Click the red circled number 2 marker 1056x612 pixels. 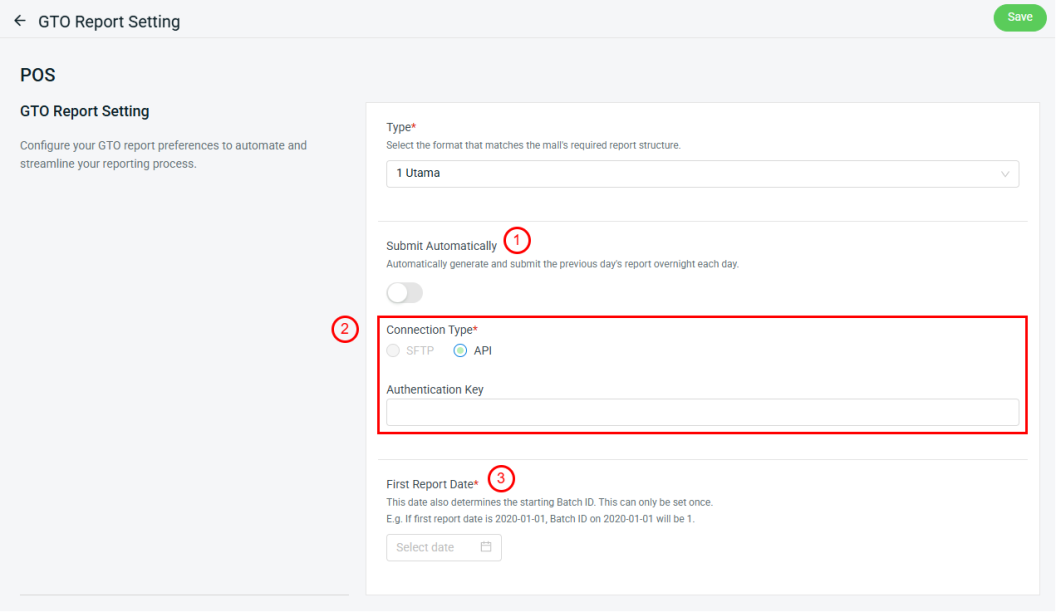[345, 330]
